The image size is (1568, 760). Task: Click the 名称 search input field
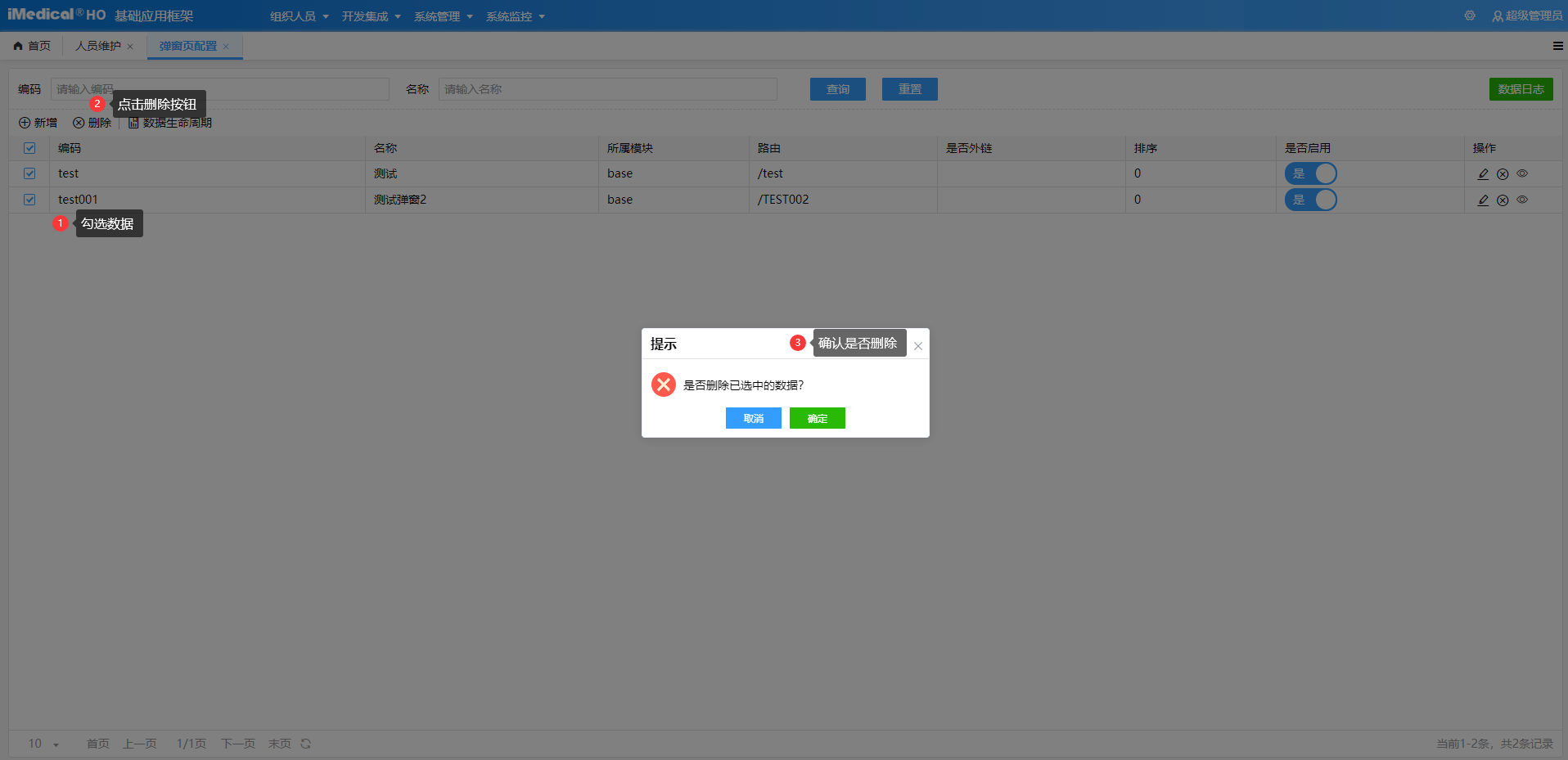click(607, 89)
